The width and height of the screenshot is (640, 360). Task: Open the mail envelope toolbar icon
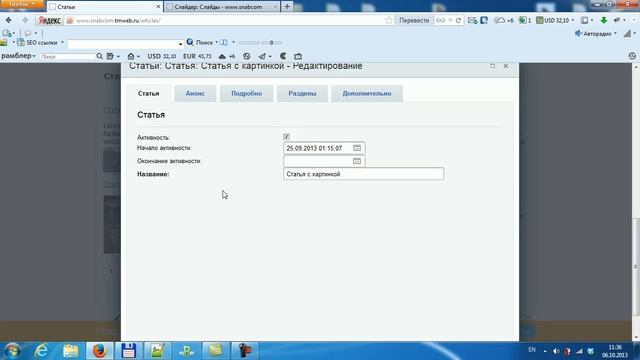tap(472, 20)
